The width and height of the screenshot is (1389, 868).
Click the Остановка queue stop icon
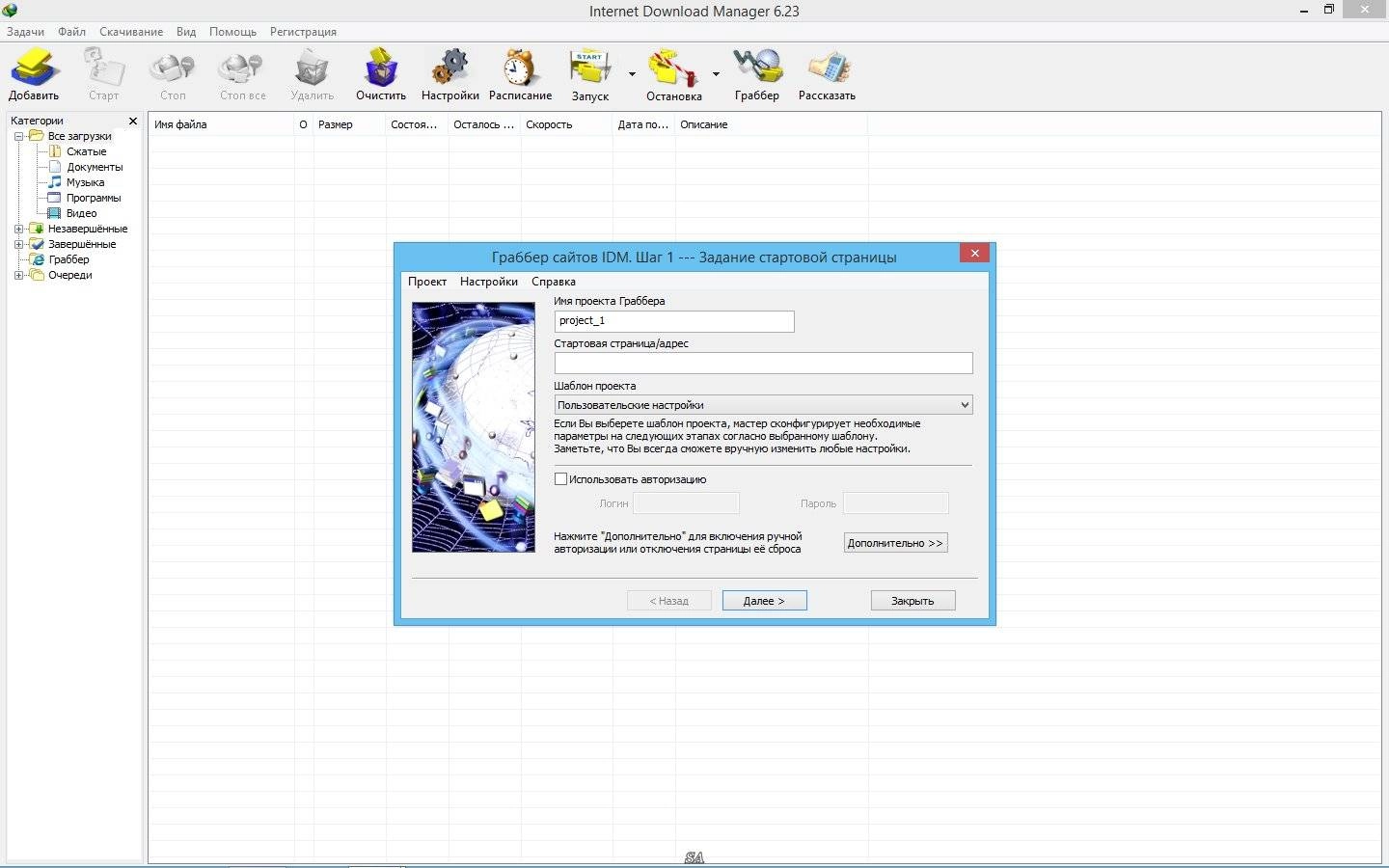(673, 68)
